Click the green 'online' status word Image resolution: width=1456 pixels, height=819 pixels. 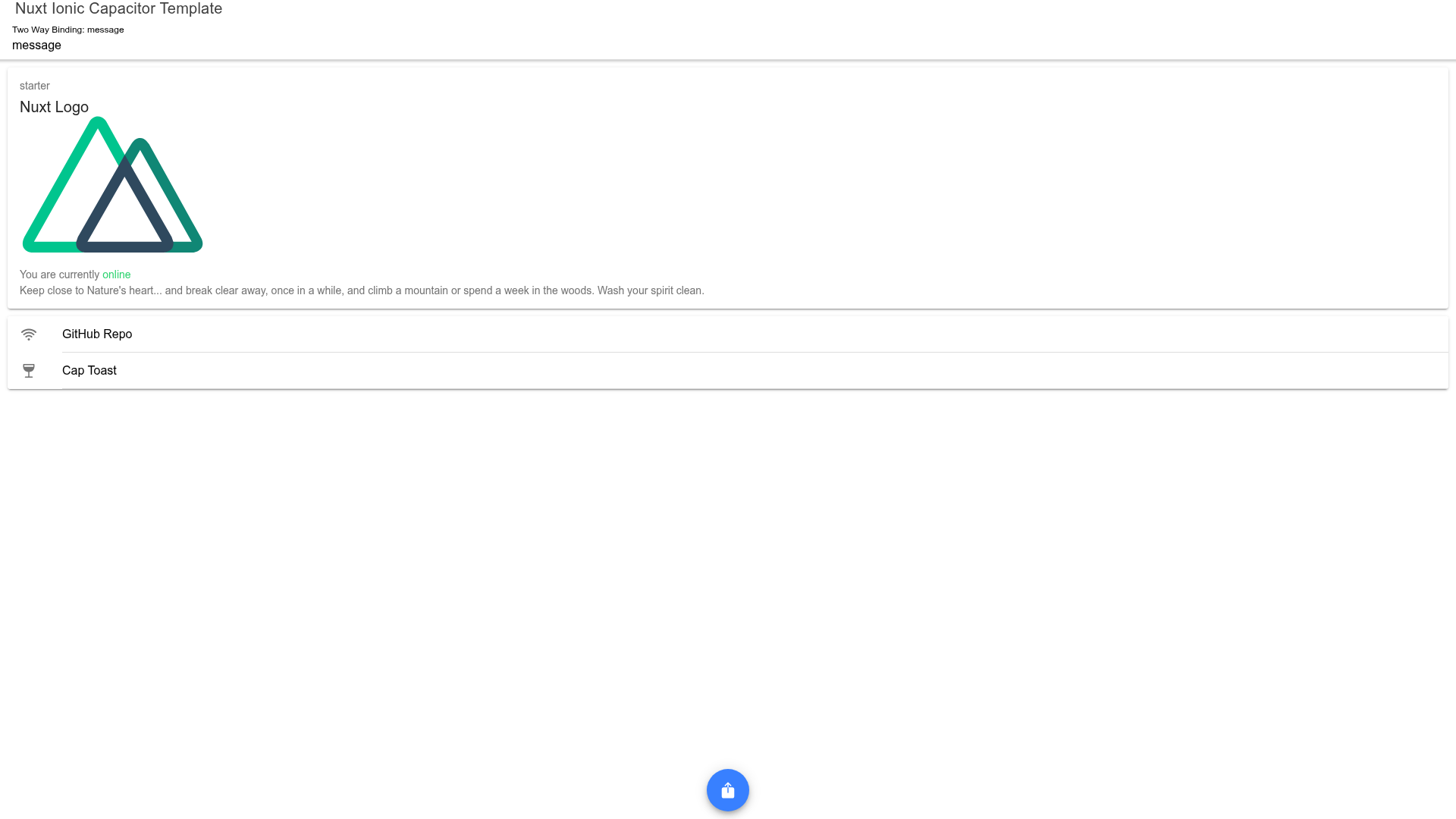point(116,275)
